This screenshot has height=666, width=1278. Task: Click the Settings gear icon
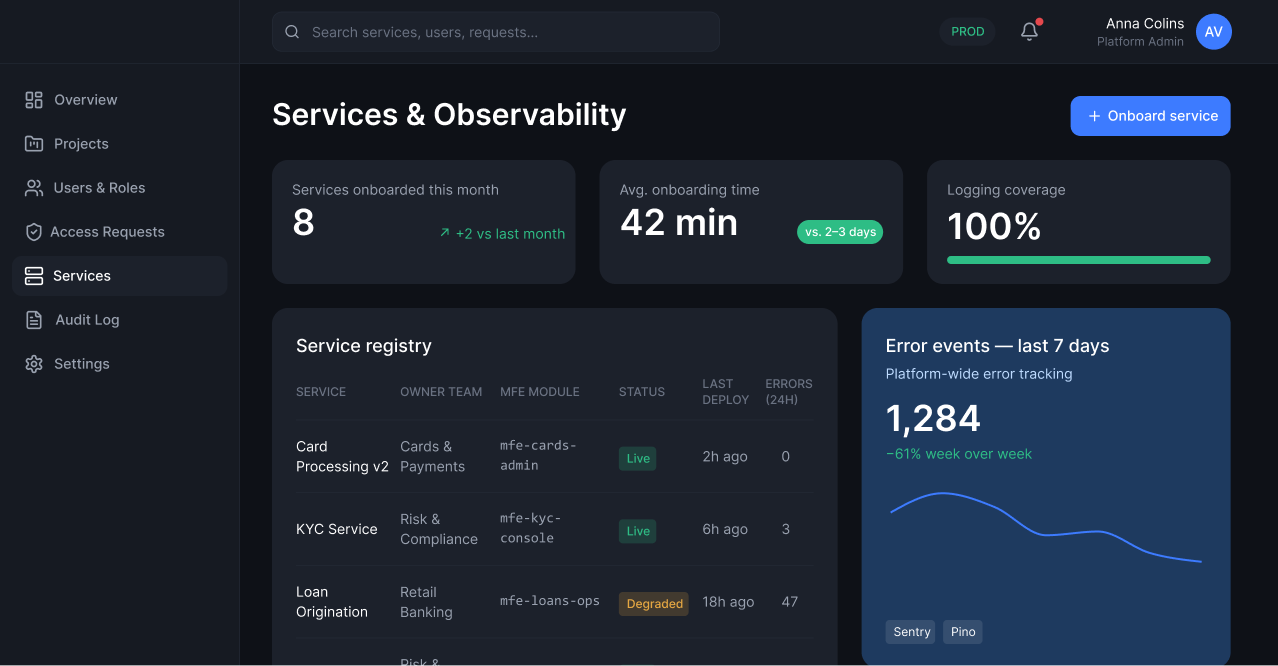34,364
